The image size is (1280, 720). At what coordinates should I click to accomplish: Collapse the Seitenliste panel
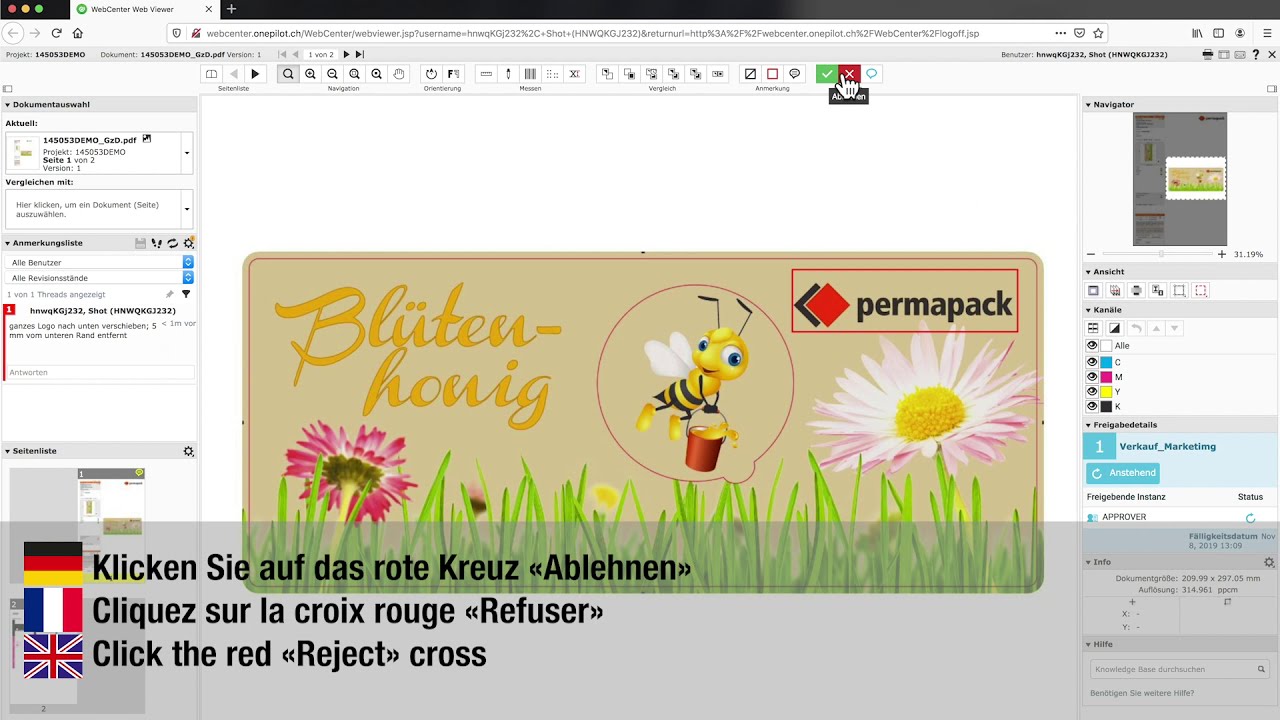tap(8, 451)
